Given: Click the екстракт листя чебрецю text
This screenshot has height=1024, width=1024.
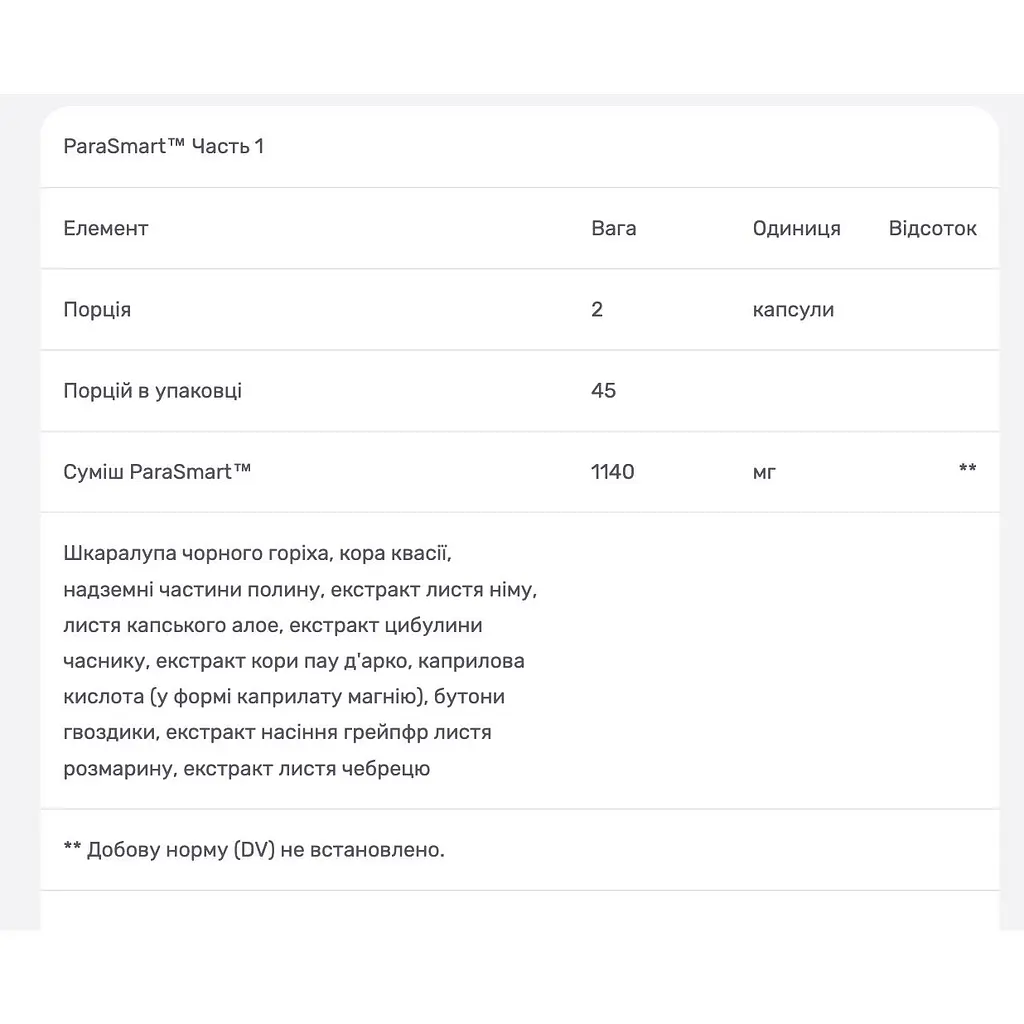Looking at the screenshot, I should (x=306, y=769).
